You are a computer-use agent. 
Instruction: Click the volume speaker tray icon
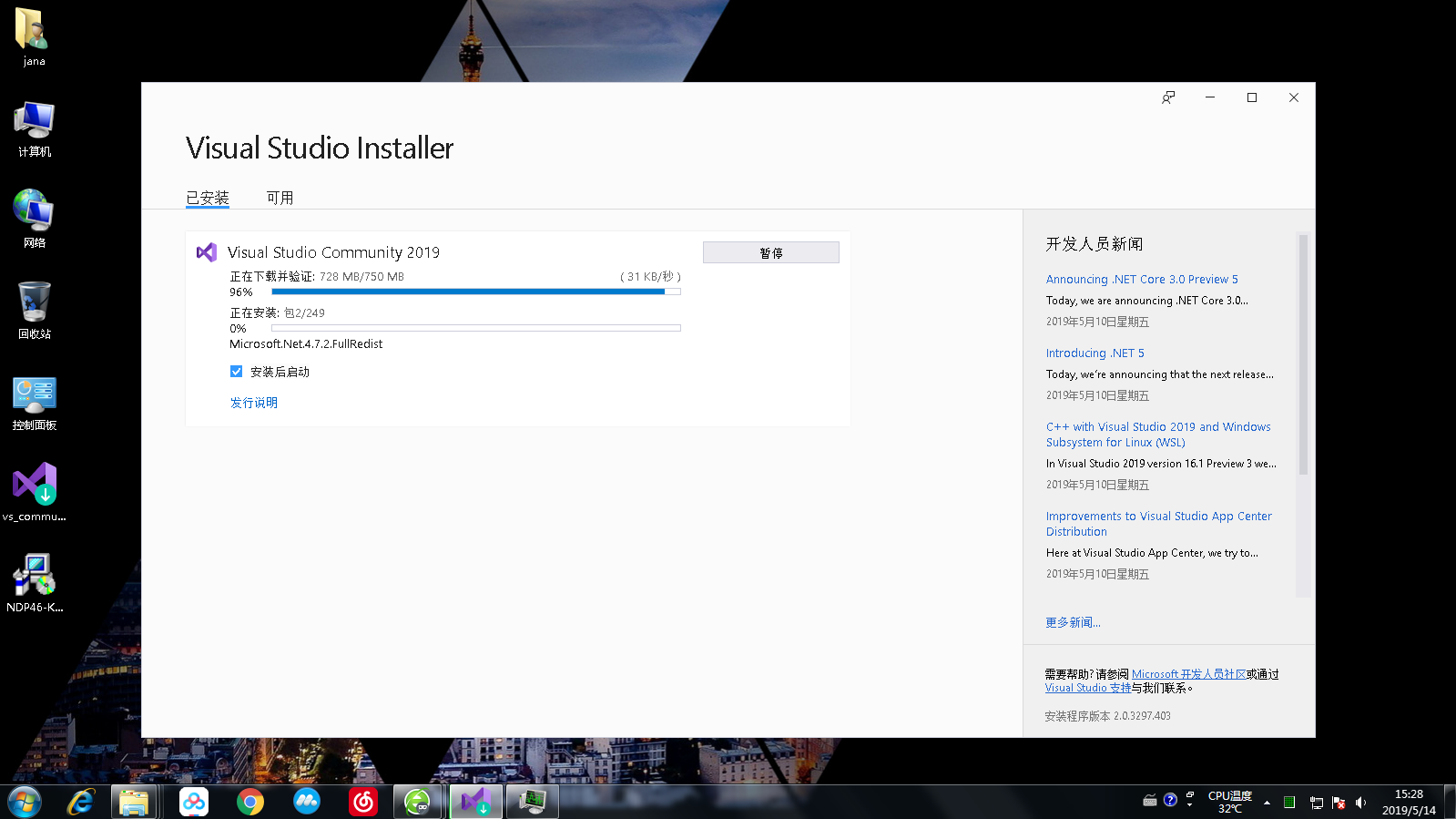(x=1361, y=803)
